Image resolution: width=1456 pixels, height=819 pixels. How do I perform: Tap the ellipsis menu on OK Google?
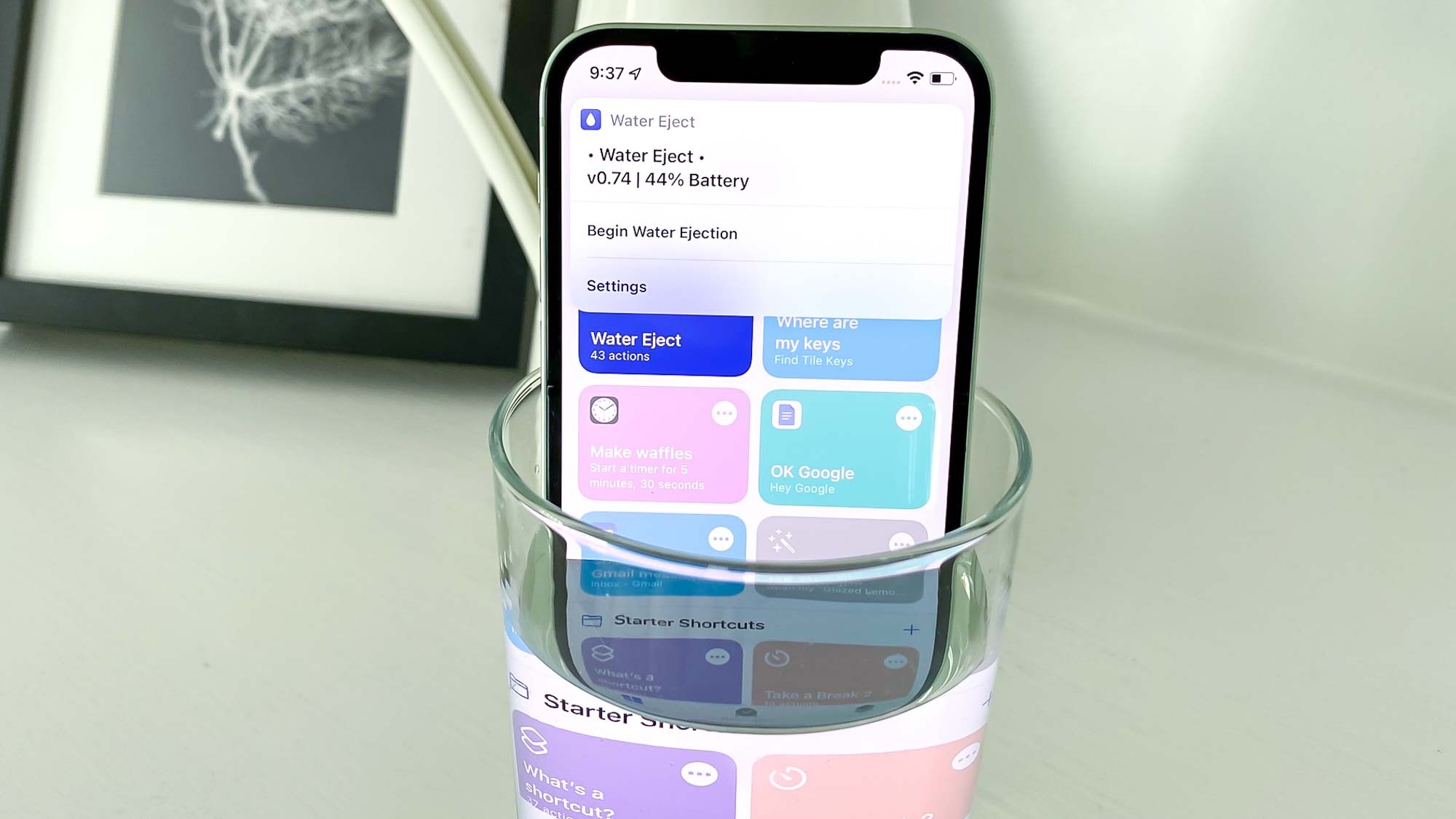907,418
